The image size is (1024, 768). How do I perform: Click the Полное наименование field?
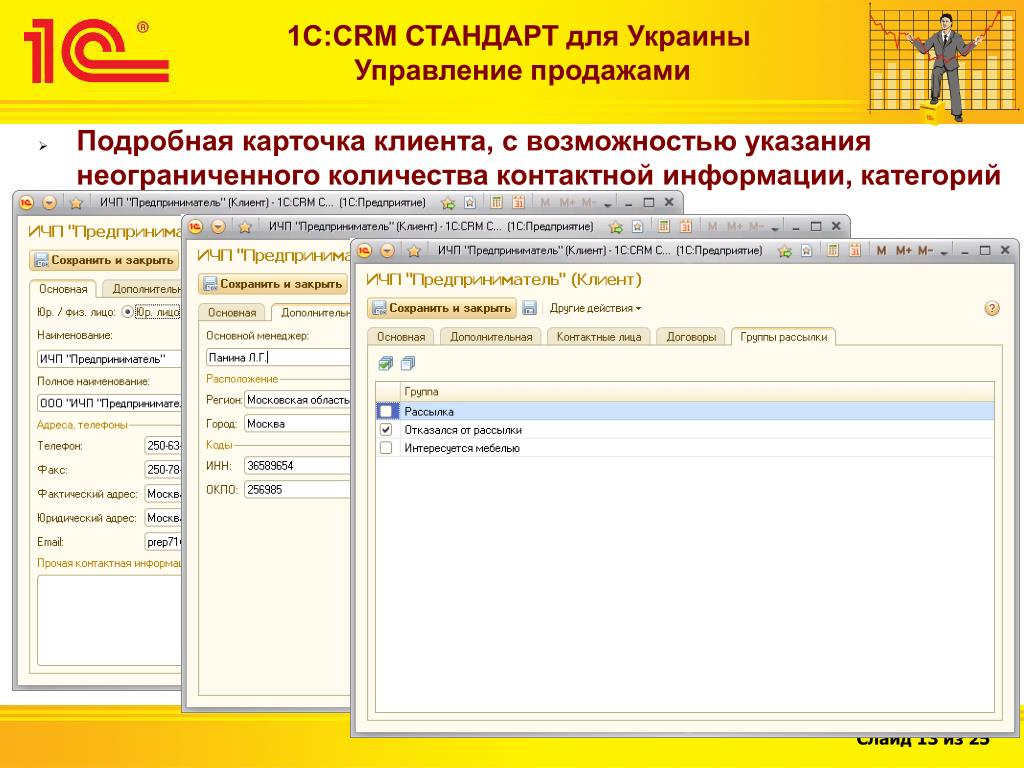tap(109, 404)
